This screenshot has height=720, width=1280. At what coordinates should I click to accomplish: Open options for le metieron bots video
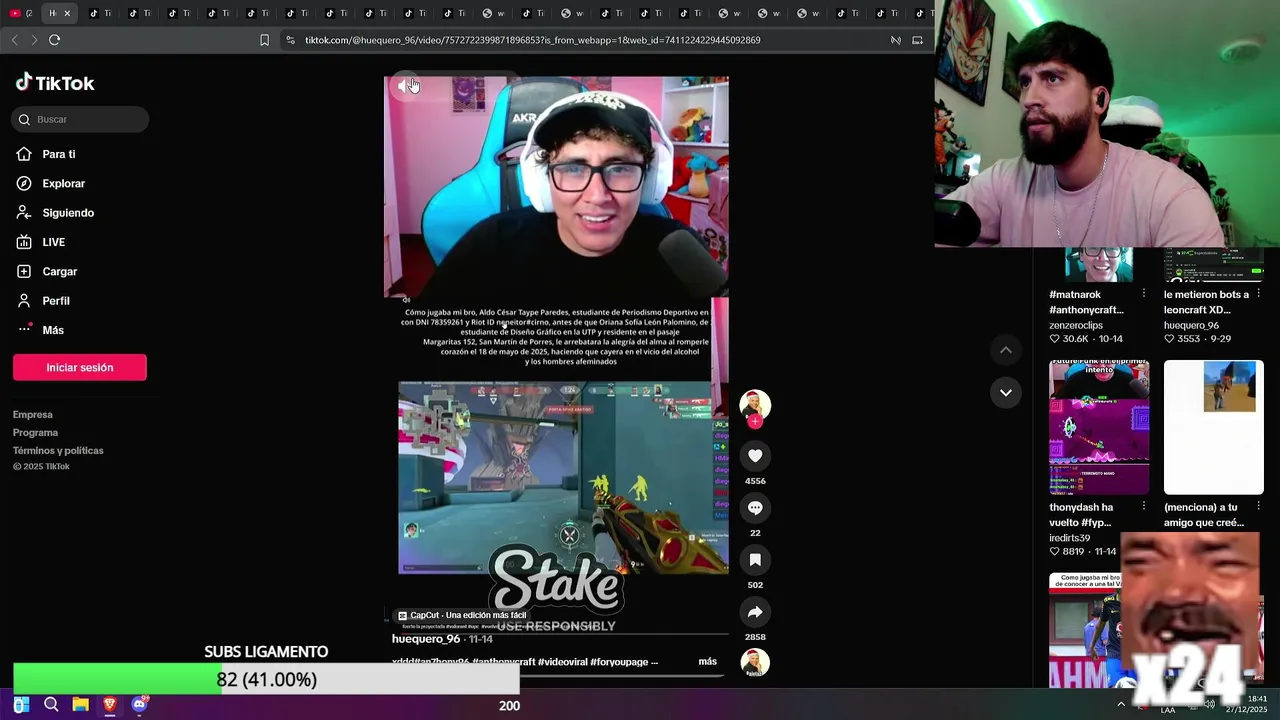[x=1258, y=294]
